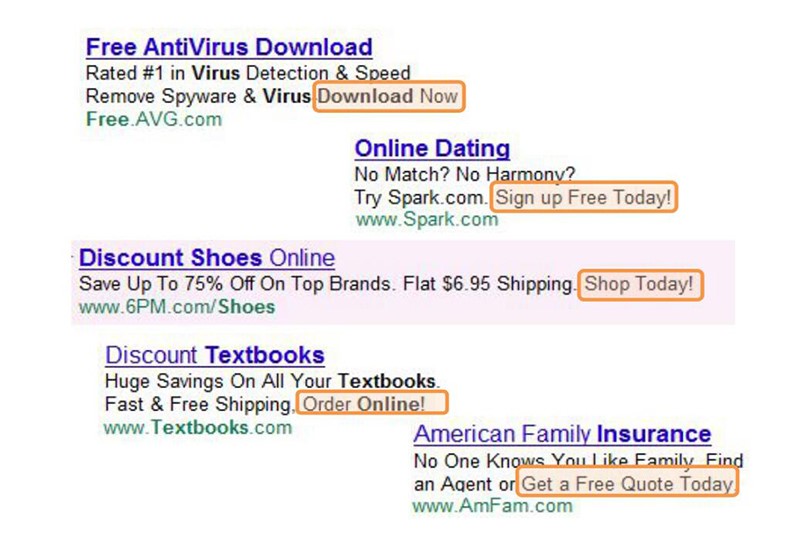Visit the www.Textbooks.com green URL

pos(198,427)
